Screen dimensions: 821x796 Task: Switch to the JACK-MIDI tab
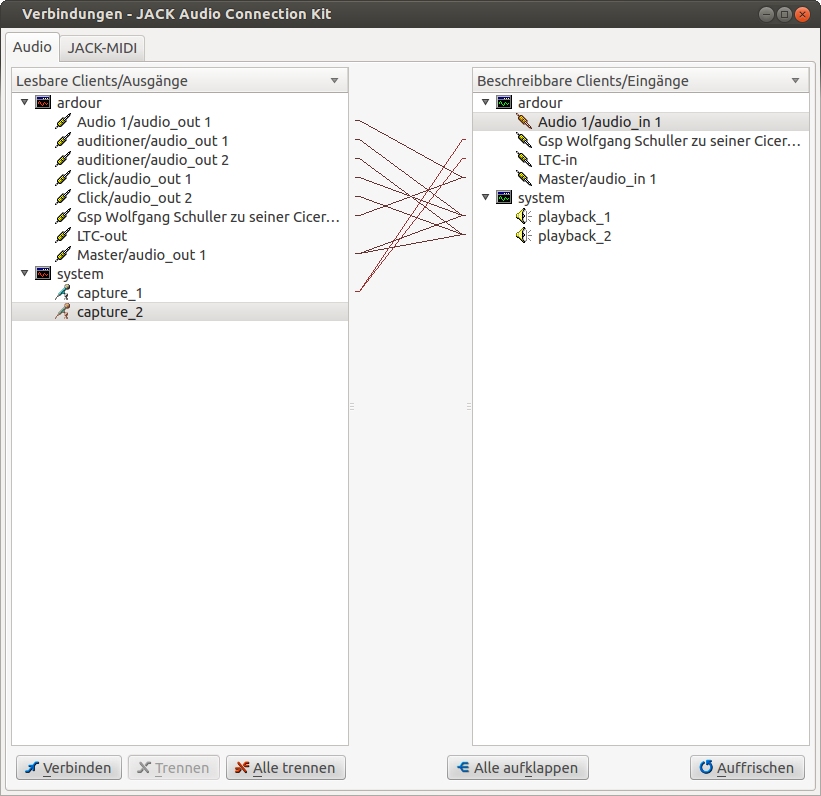(102, 48)
